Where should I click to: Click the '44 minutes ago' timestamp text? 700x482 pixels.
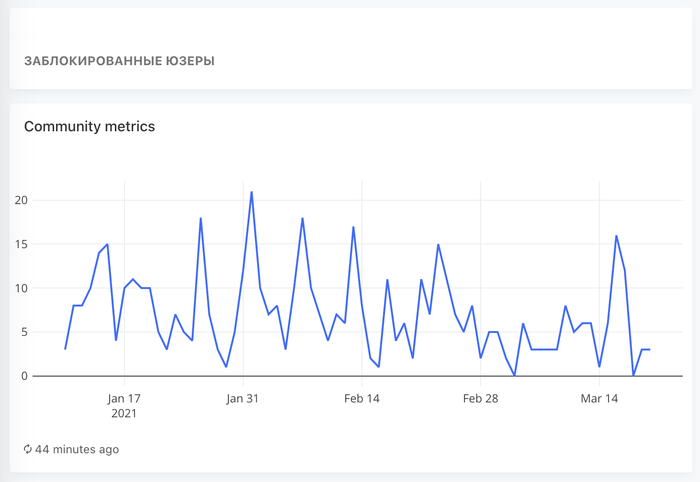point(77,450)
